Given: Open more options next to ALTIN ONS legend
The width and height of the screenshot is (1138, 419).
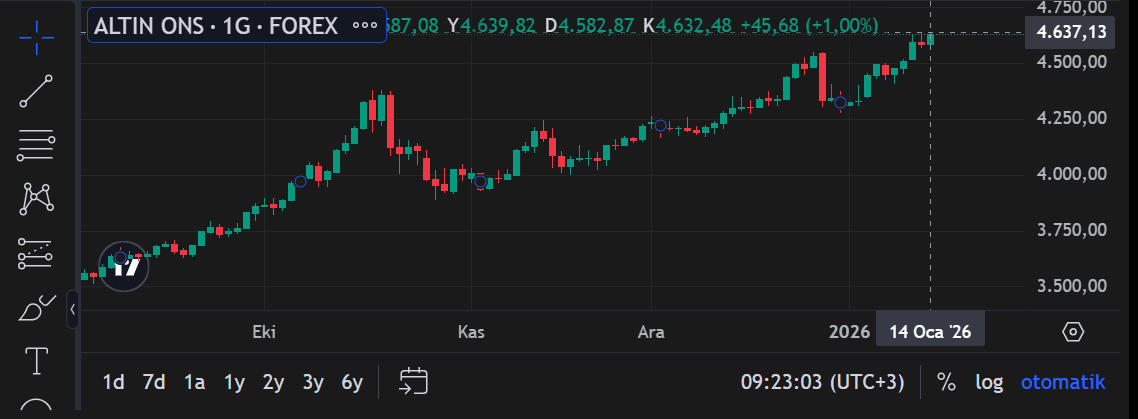Looking at the screenshot, I should coord(366,25).
